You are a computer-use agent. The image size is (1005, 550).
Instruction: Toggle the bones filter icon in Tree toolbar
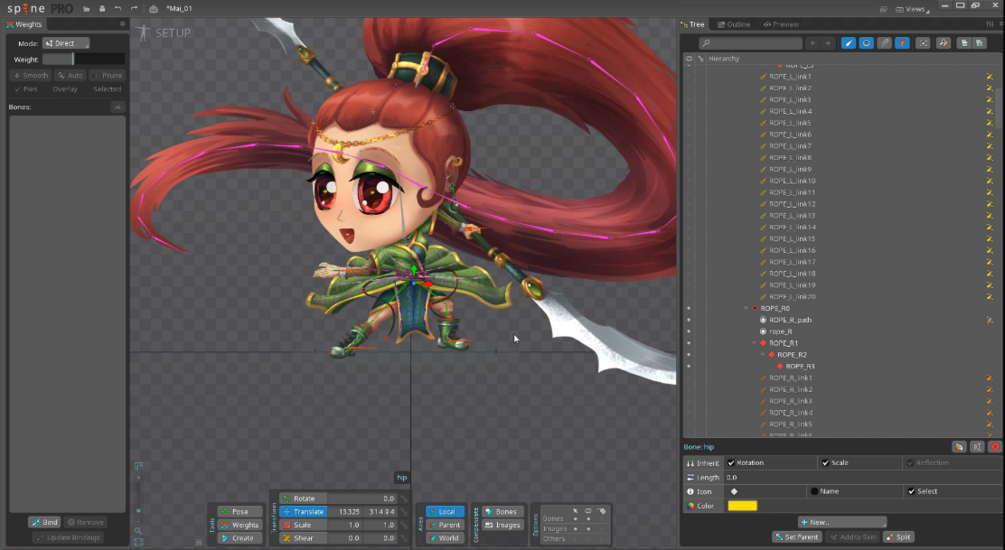click(848, 43)
